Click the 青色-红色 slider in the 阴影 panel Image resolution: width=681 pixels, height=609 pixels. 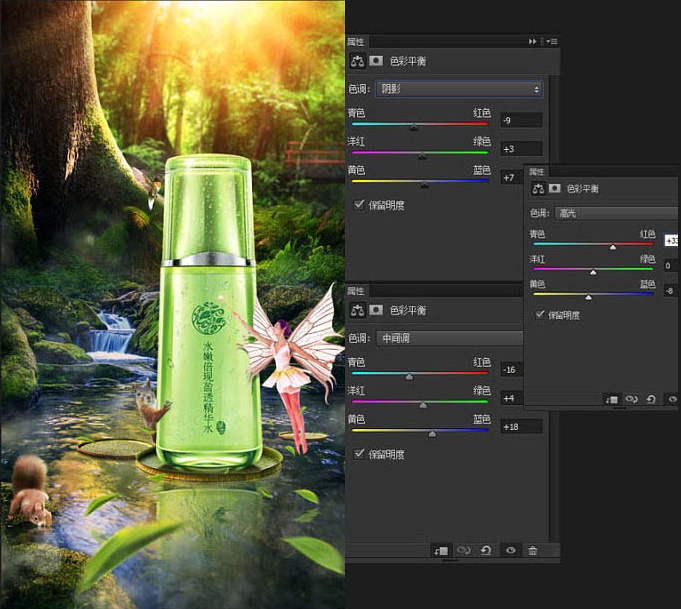[415, 126]
